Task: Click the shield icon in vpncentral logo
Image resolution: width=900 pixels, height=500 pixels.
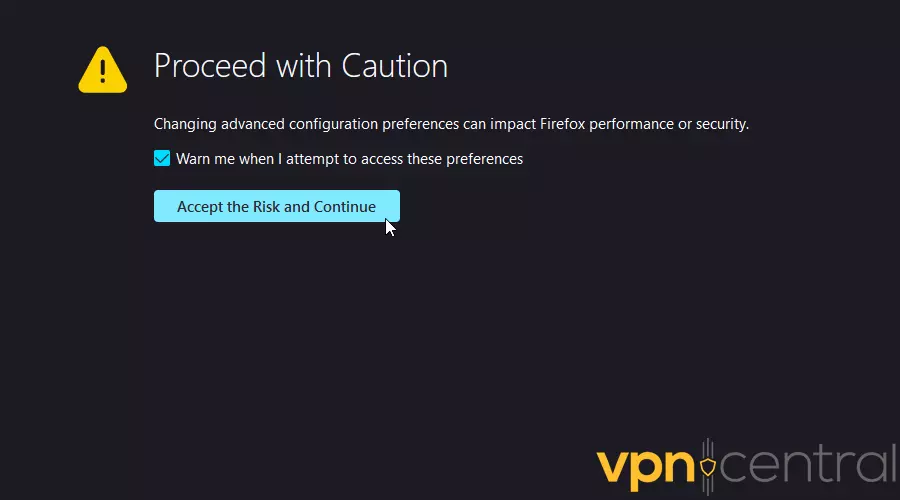Action: [x=708, y=466]
